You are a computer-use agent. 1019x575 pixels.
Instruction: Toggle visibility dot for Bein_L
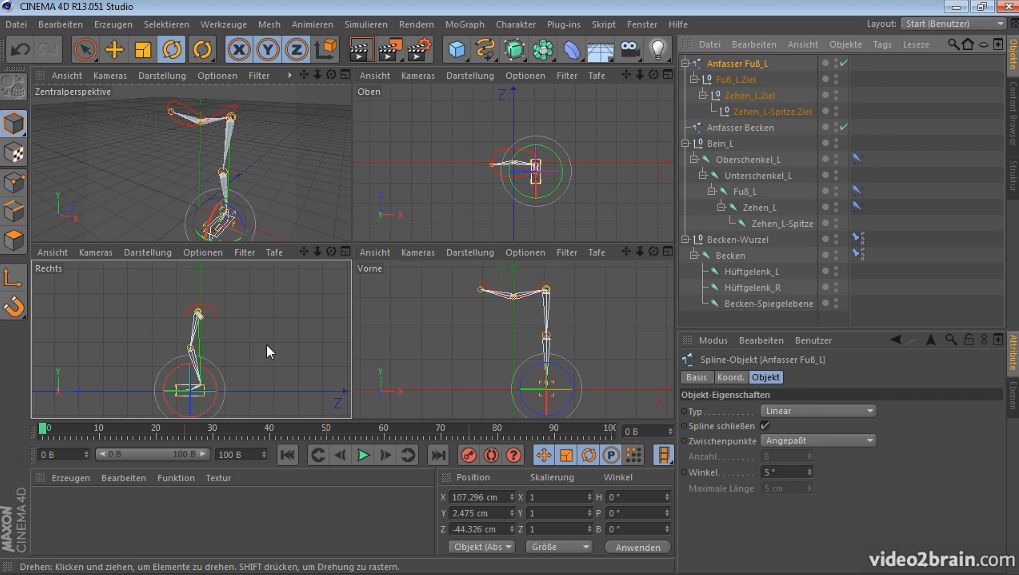coord(825,143)
